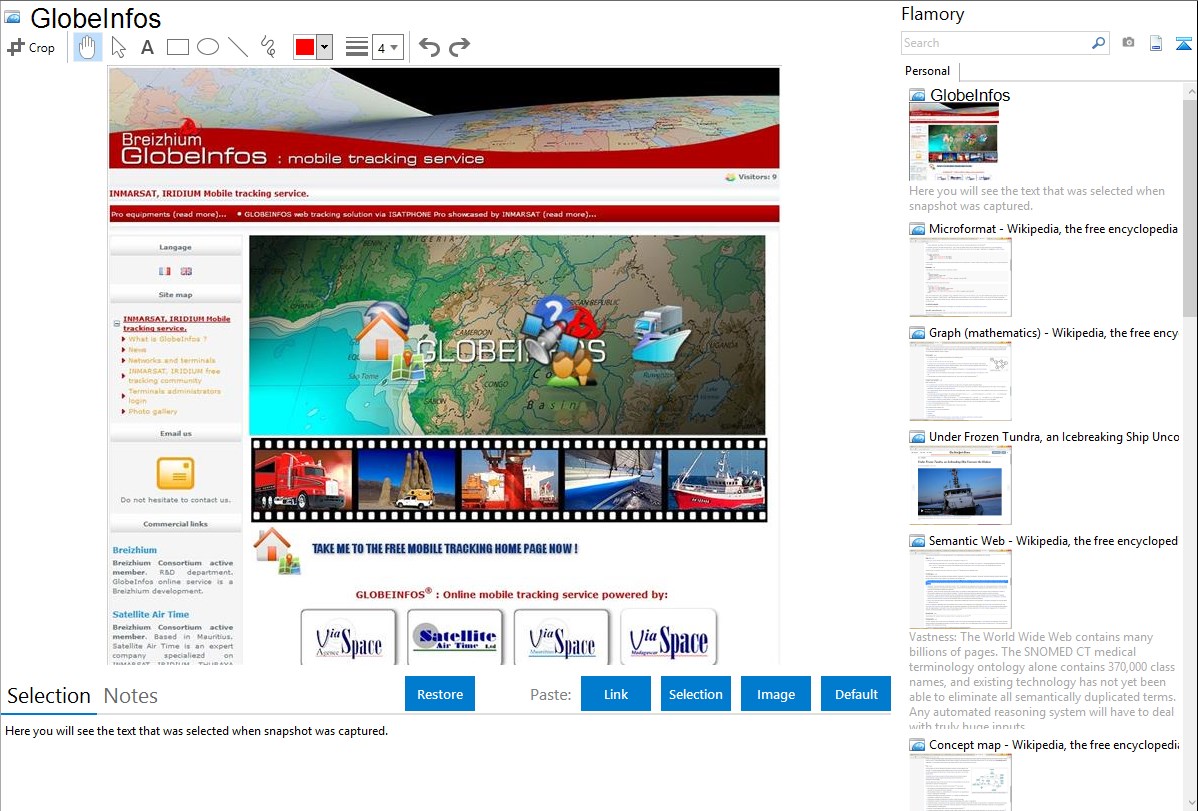Screen dimensions: 1198x811
Task: Select the rectangle drawing tool
Action: (x=177, y=47)
